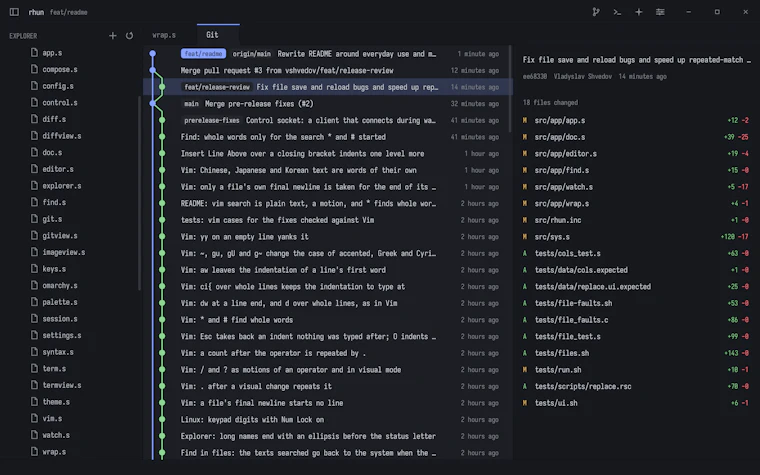Click file icon beside compose.s
This screenshot has width=760, height=475.
click(34, 69)
